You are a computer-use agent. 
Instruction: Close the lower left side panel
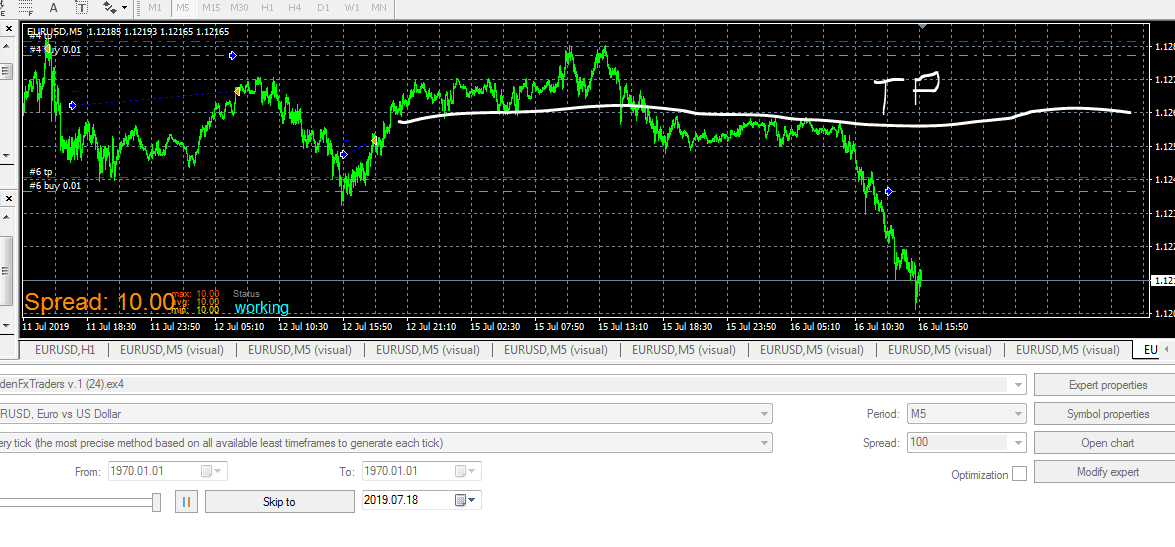point(9,198)
